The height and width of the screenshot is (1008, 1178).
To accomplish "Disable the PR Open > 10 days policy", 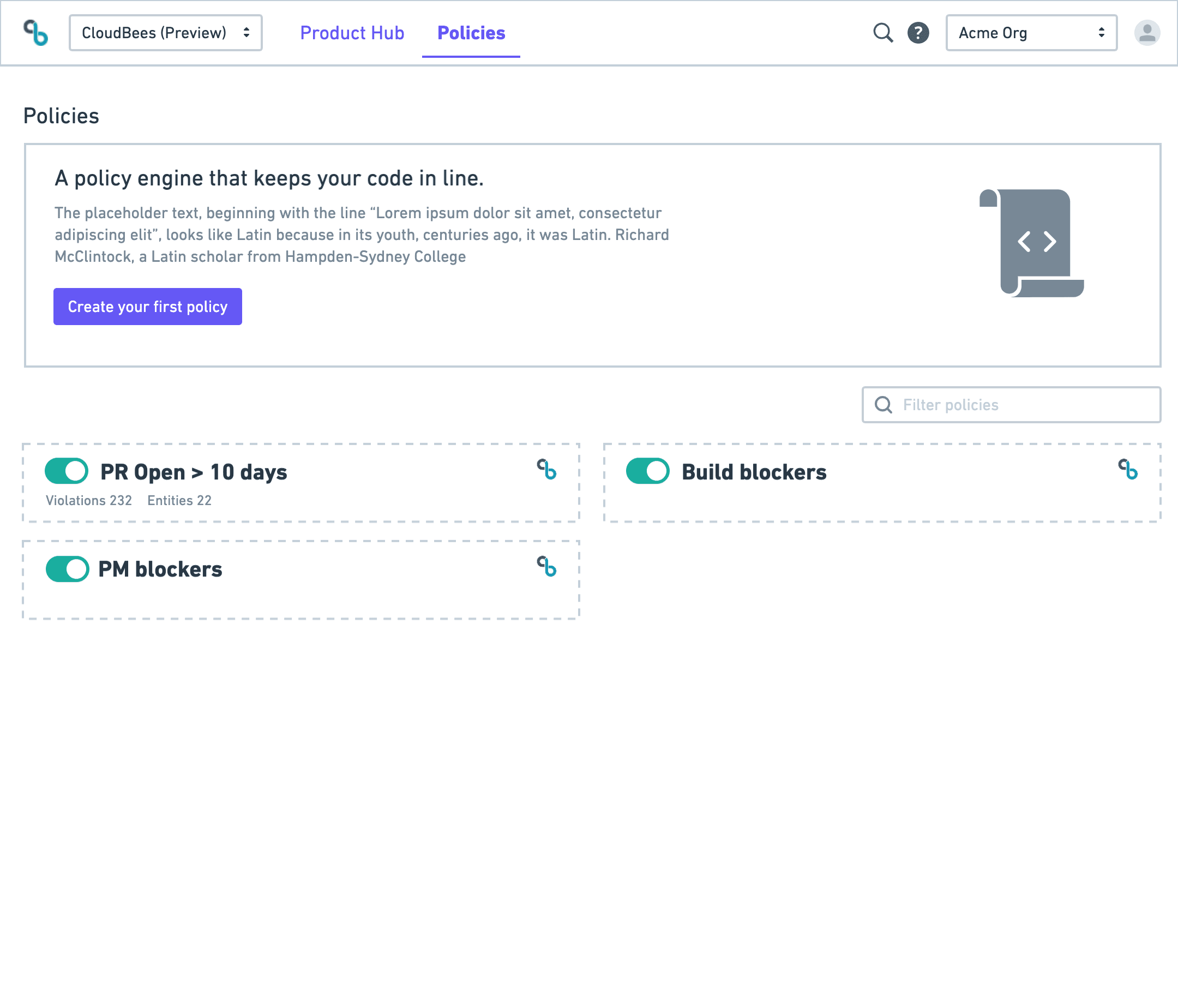I will click(x=66, y=471).
